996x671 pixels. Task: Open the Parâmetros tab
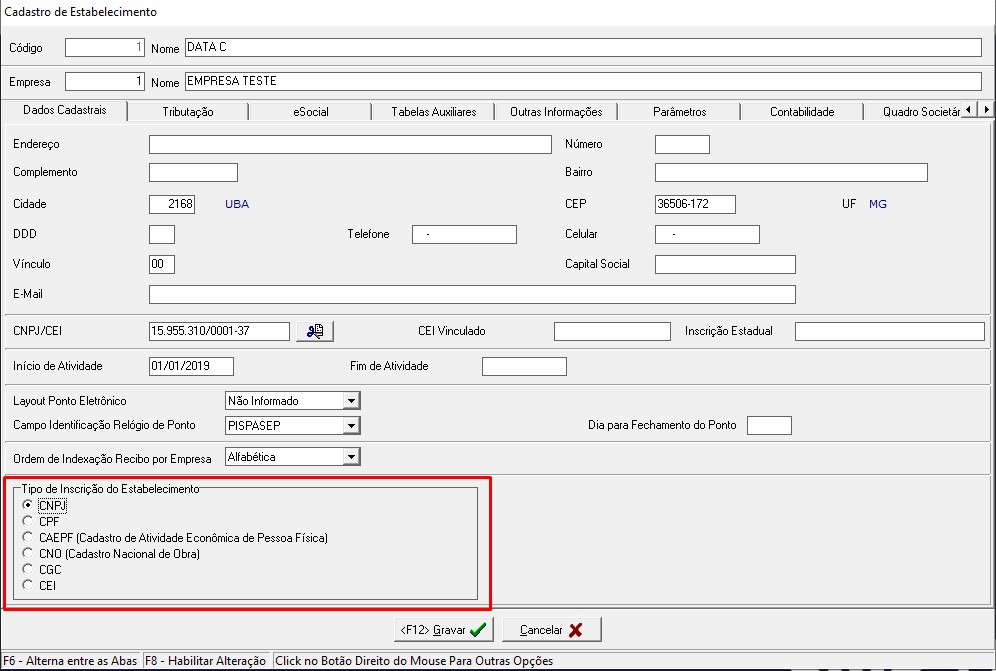tap(679, 112)
